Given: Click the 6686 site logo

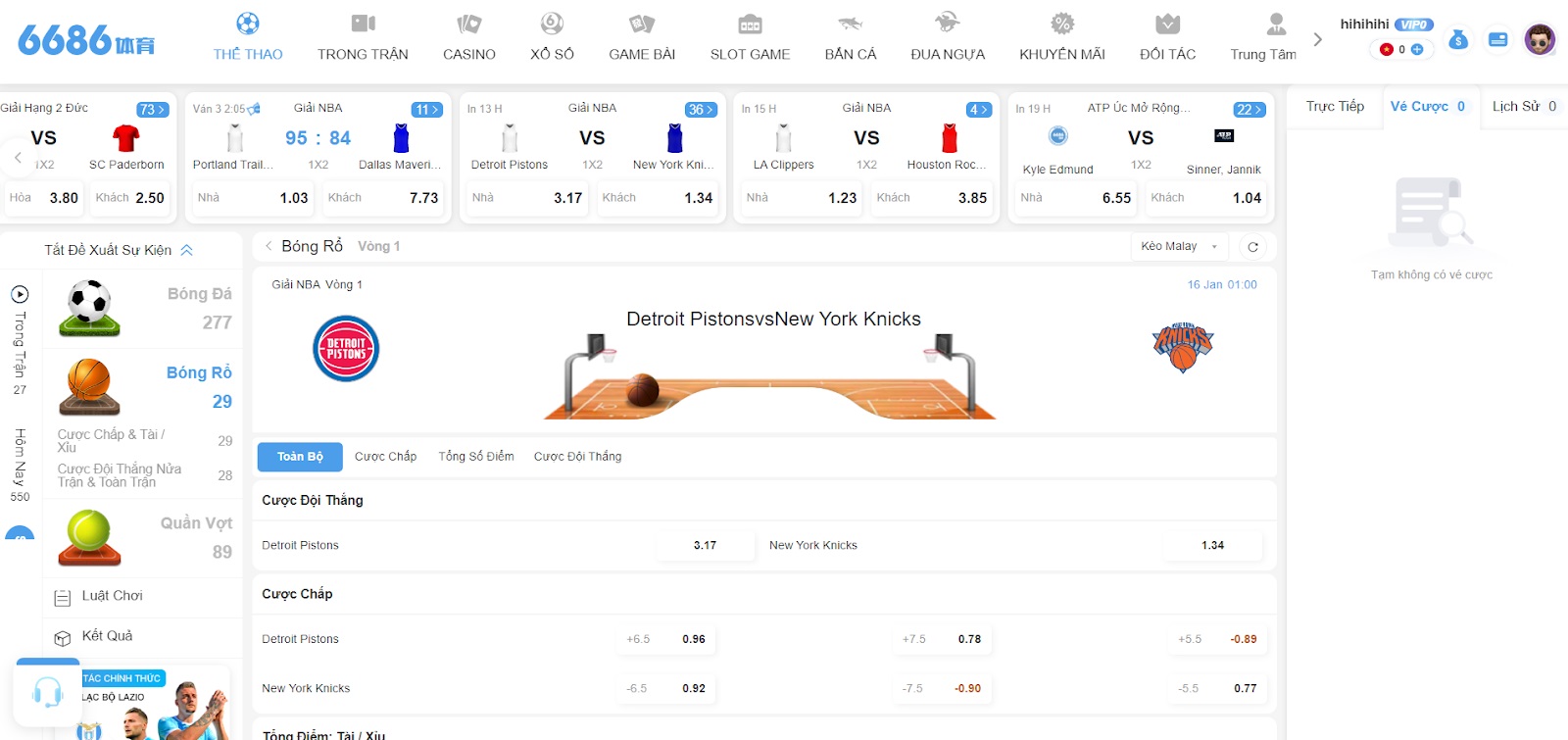Looking at the screenshot, I should pos(86,40).
